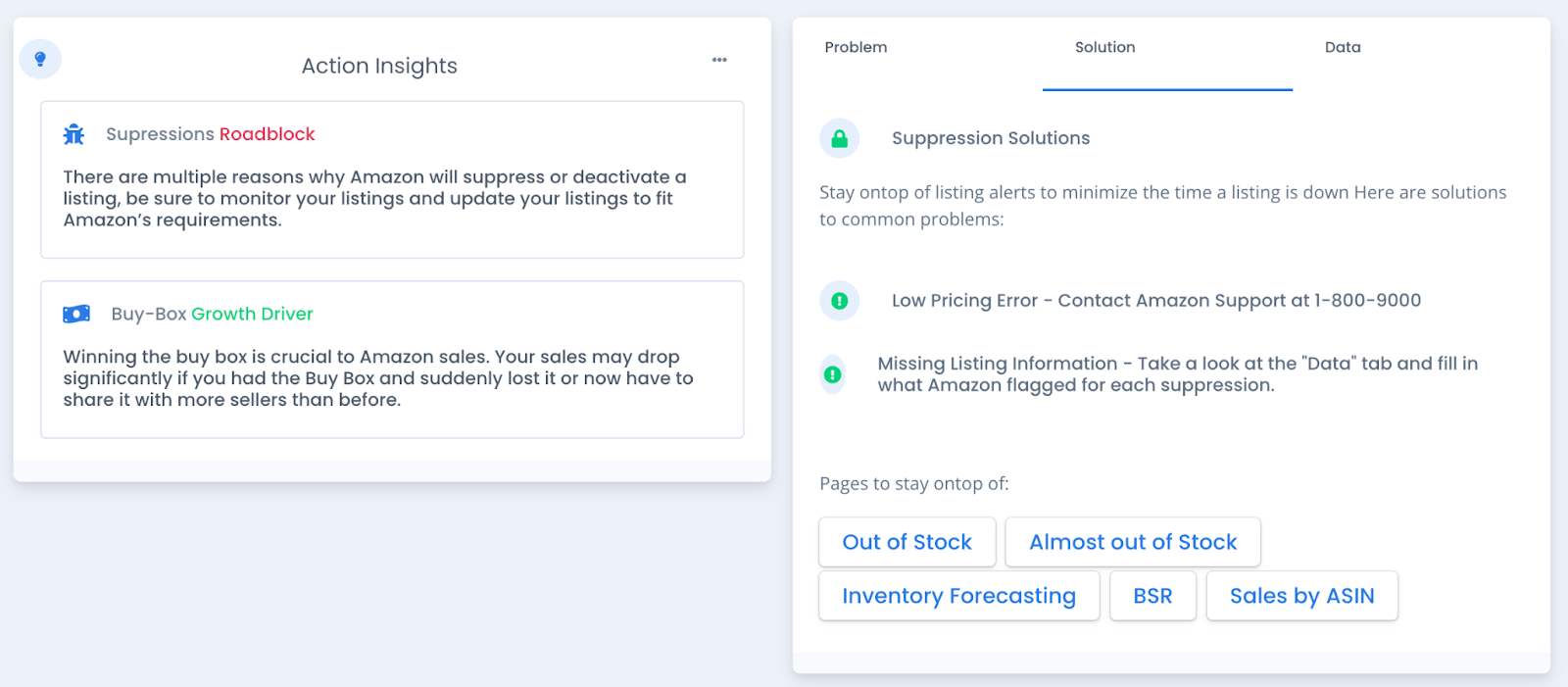Select the Supressions Roadblock insight card
This screenshot has height=687, width=1568.
pyautogui.click(x=392, y=198)
